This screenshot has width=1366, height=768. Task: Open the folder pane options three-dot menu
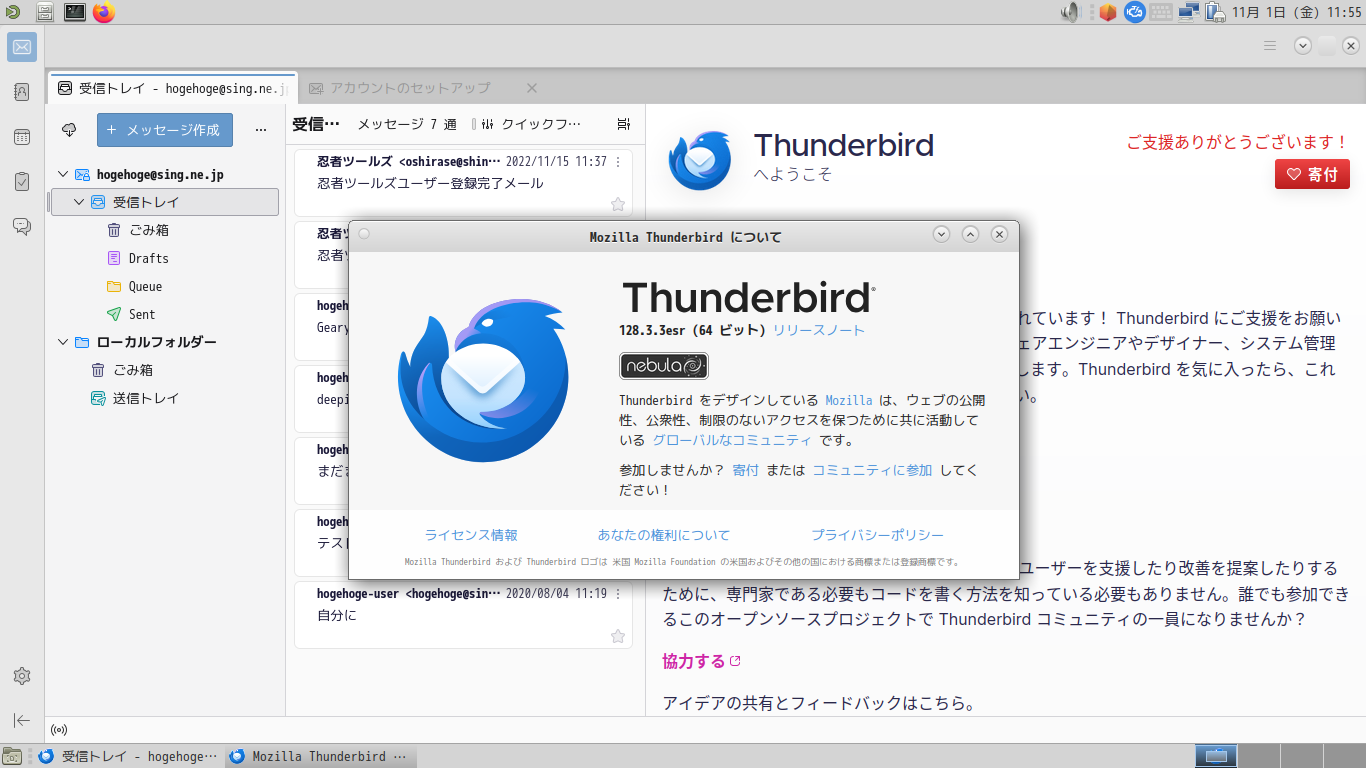261,130
